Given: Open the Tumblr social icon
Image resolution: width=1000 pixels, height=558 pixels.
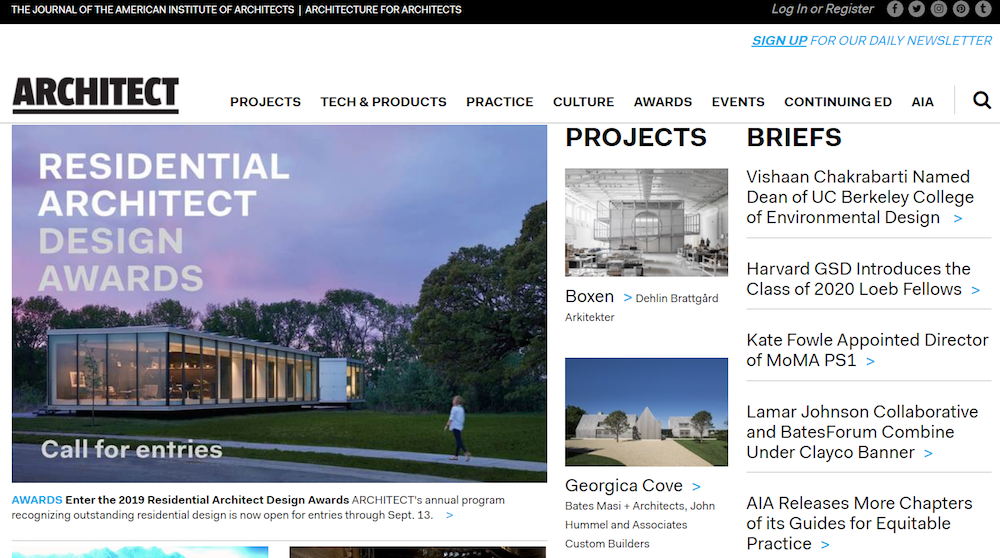Looking at the screenshot, I should point(983,9).
